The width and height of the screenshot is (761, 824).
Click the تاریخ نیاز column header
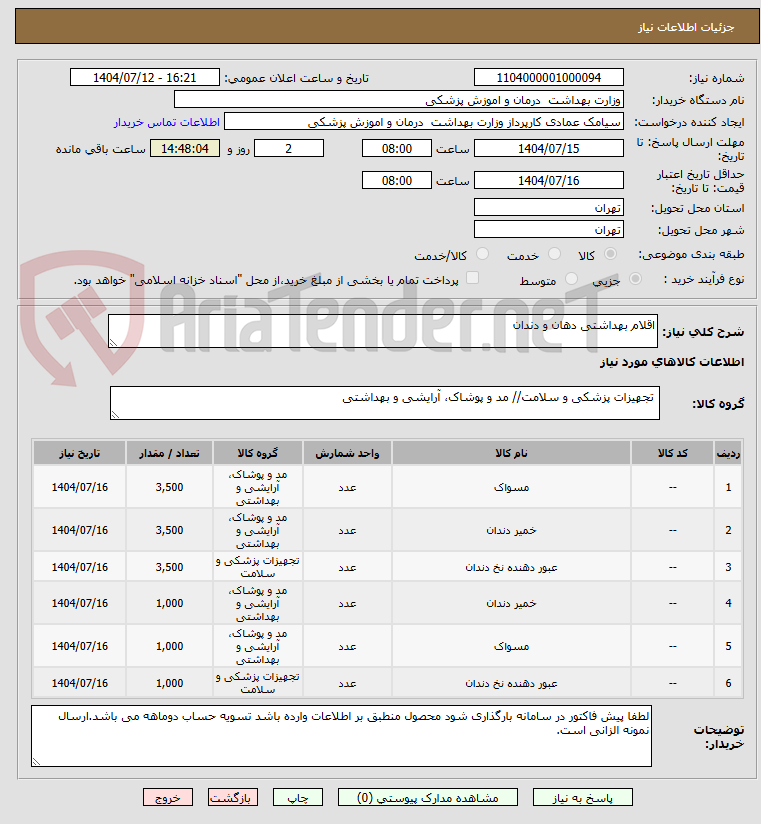79,453
